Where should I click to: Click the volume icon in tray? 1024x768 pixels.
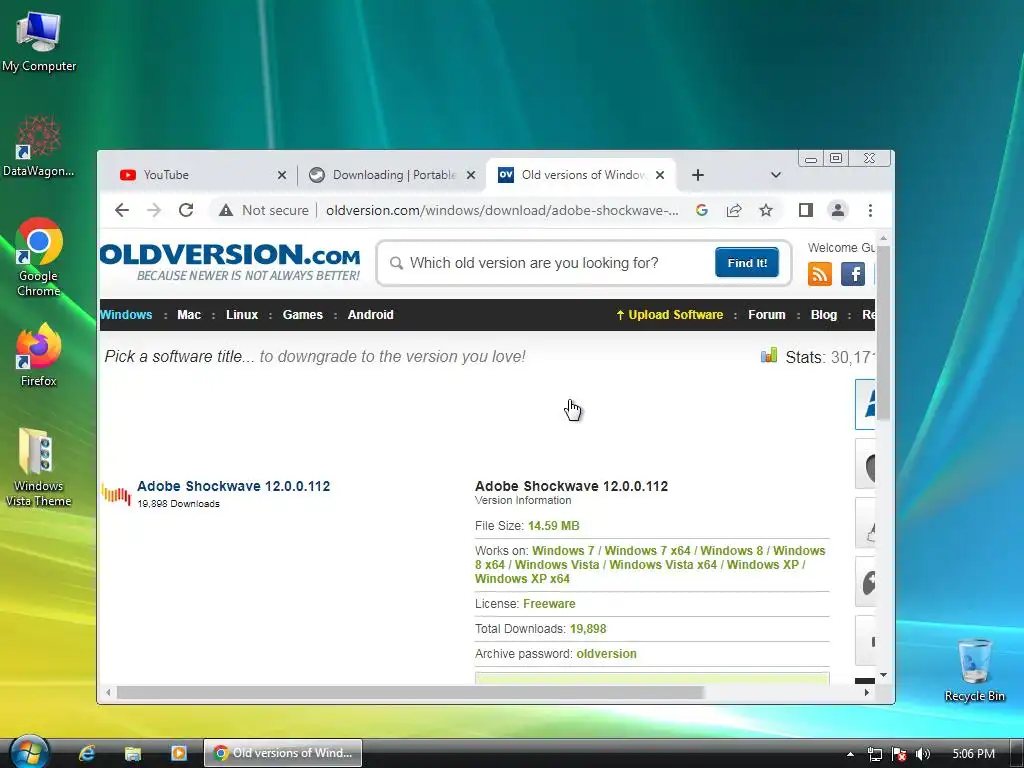tap(923, 754)
